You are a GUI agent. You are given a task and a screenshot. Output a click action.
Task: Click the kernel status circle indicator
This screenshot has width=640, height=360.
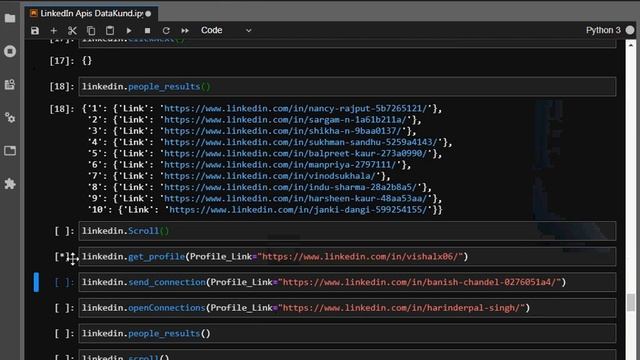coord(630,30)
